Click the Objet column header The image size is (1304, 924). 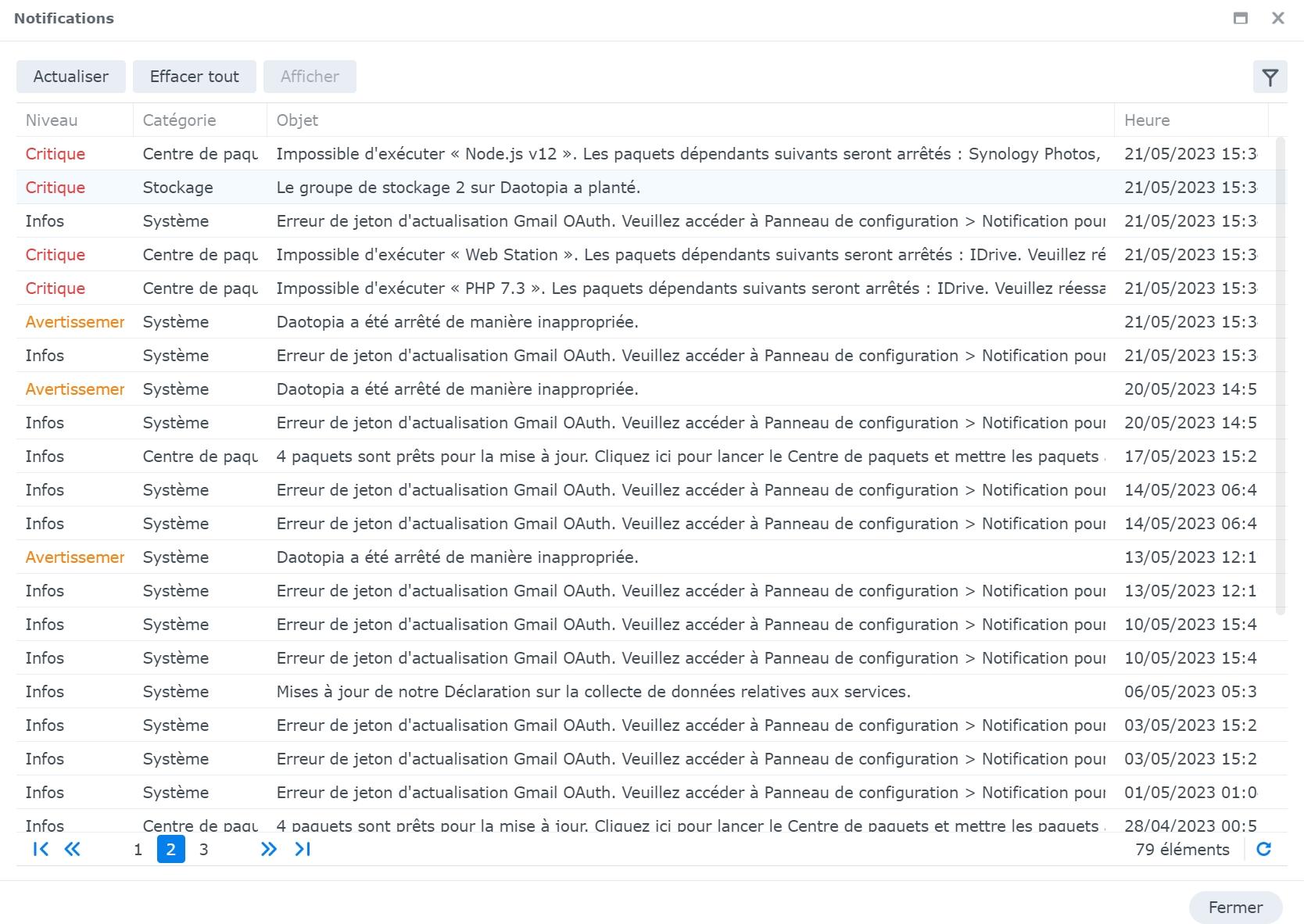690,120
